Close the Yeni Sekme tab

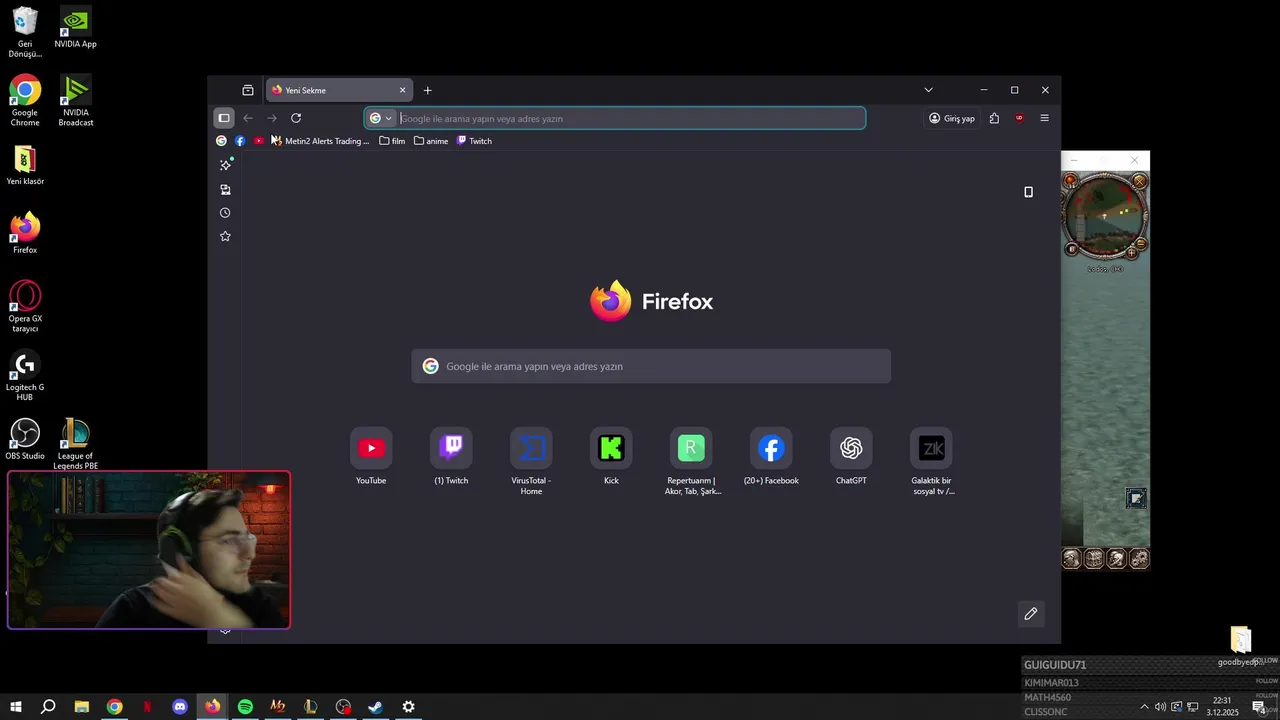click(x=403, y=90)
